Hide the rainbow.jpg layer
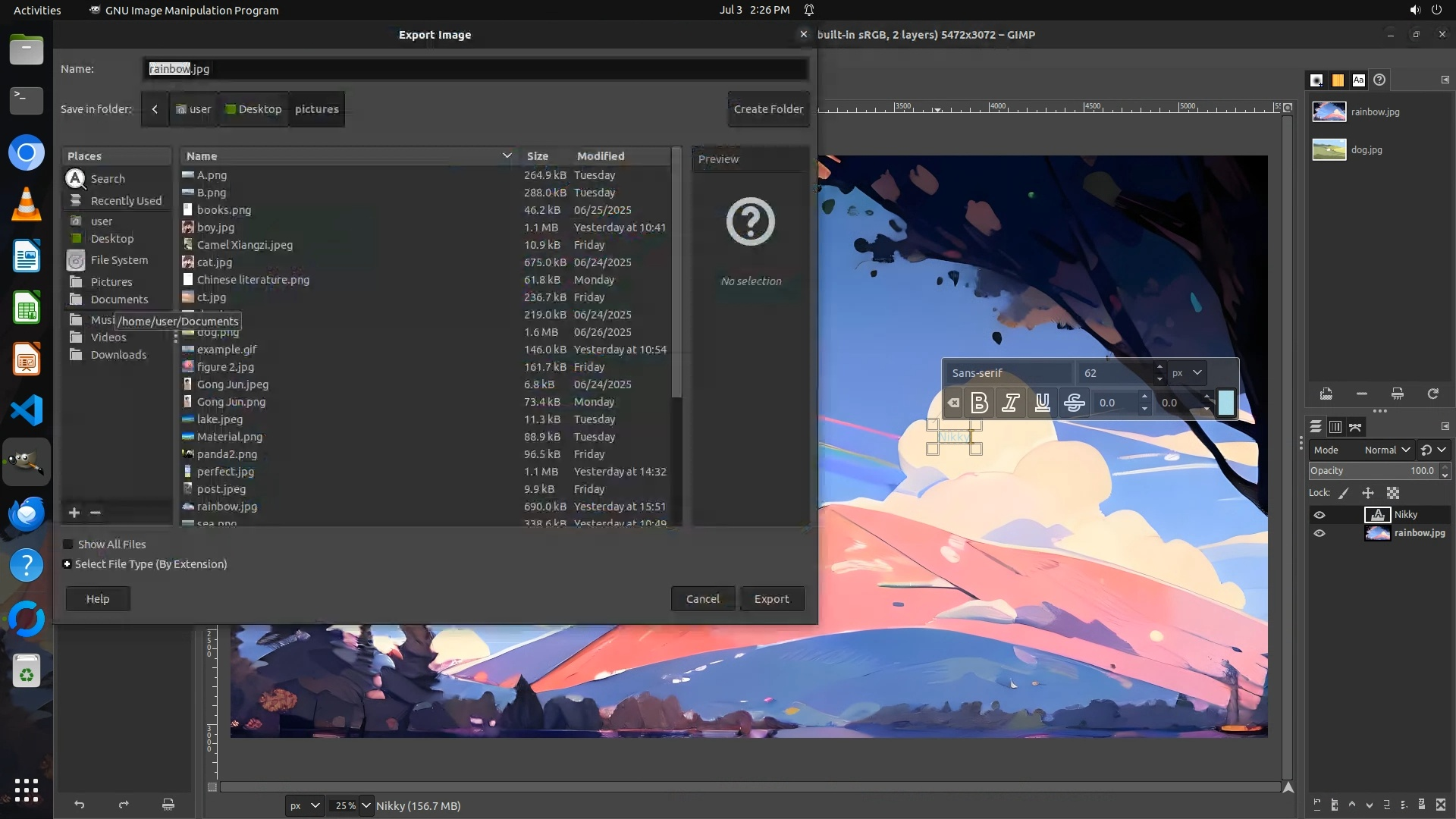The image size is (1456, 819). pyautogui.click(x=1319, y=533)
